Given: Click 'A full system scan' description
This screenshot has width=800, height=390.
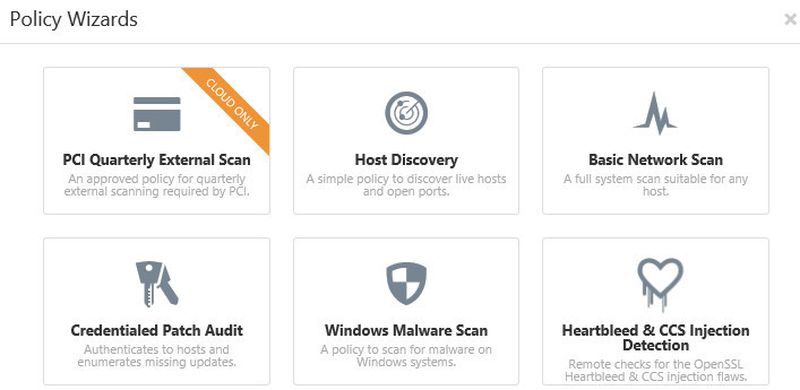Looking at the screenshot, I should [656, 186].
